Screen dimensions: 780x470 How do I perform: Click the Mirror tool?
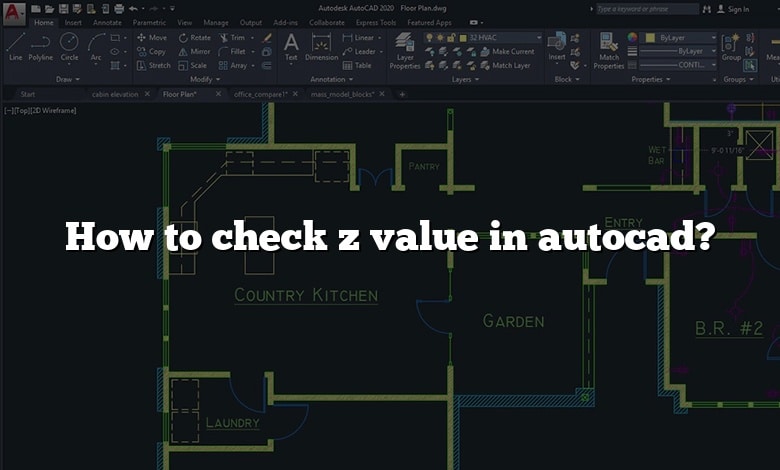pyautogui.click(x=195, y=51)
